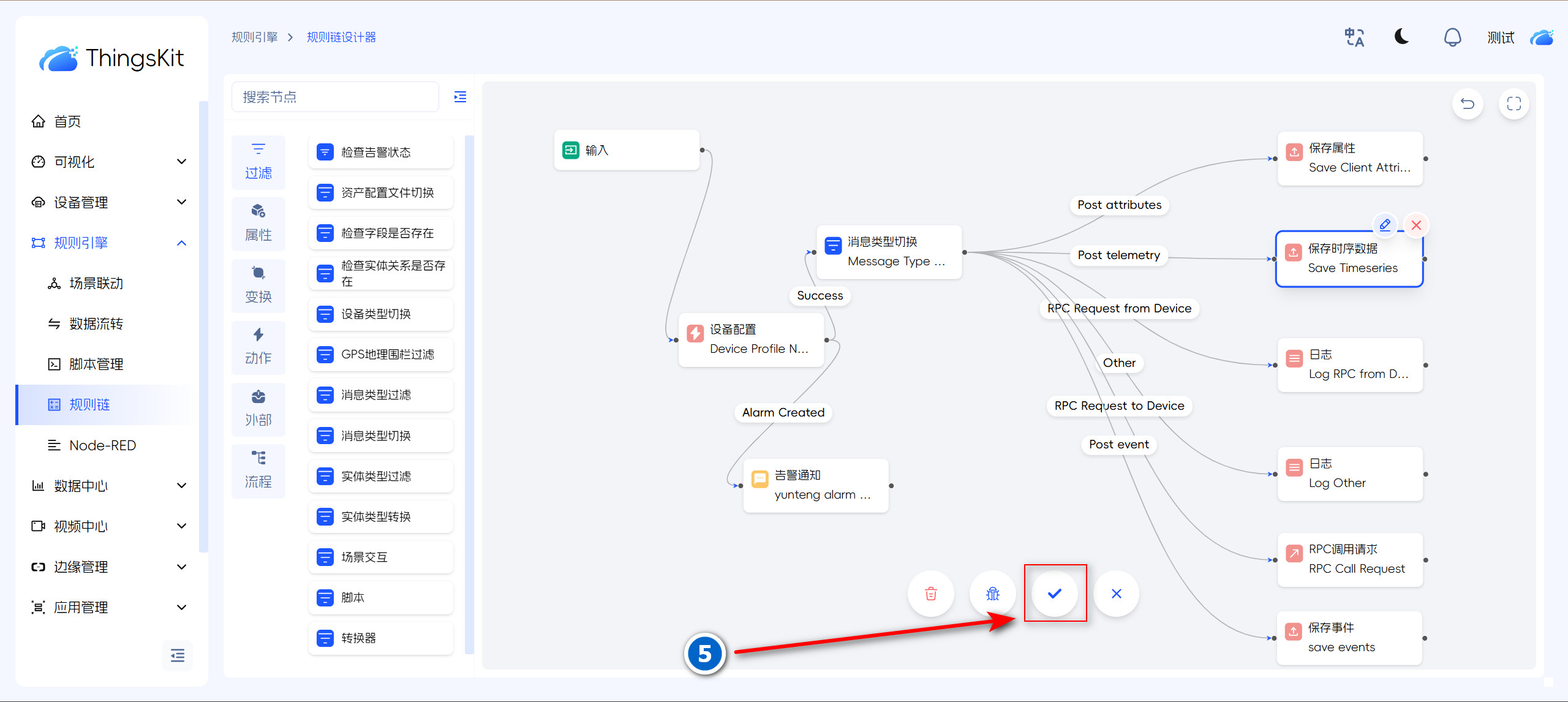
Task: Click the 搜索节点 search field
Action: pyautogui.click(x=335, y=97)
